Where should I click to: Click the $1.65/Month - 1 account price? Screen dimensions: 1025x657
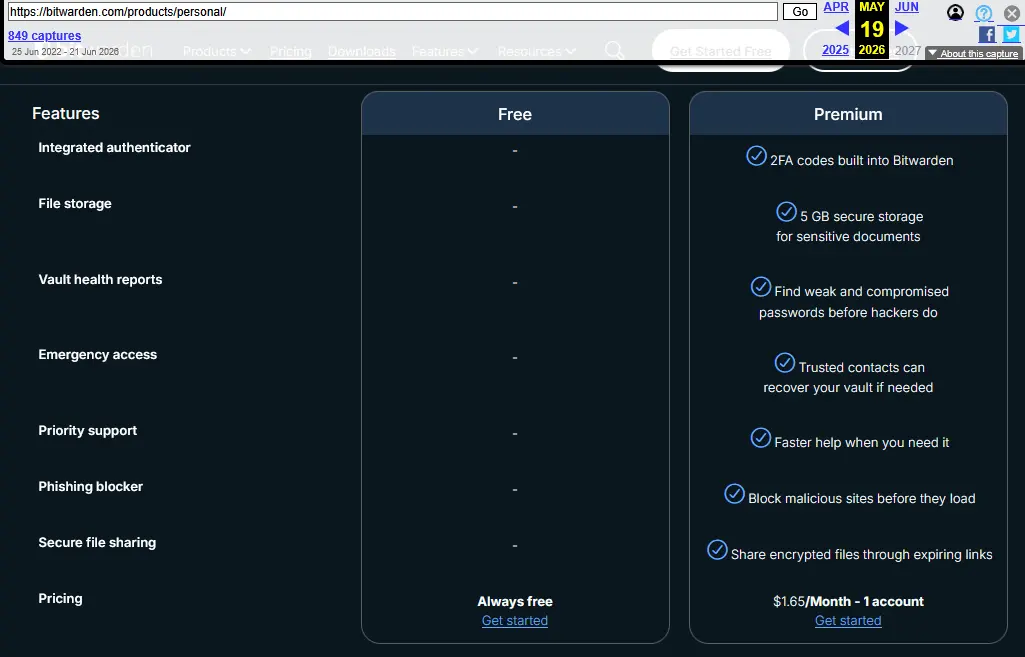coord(848,601)
